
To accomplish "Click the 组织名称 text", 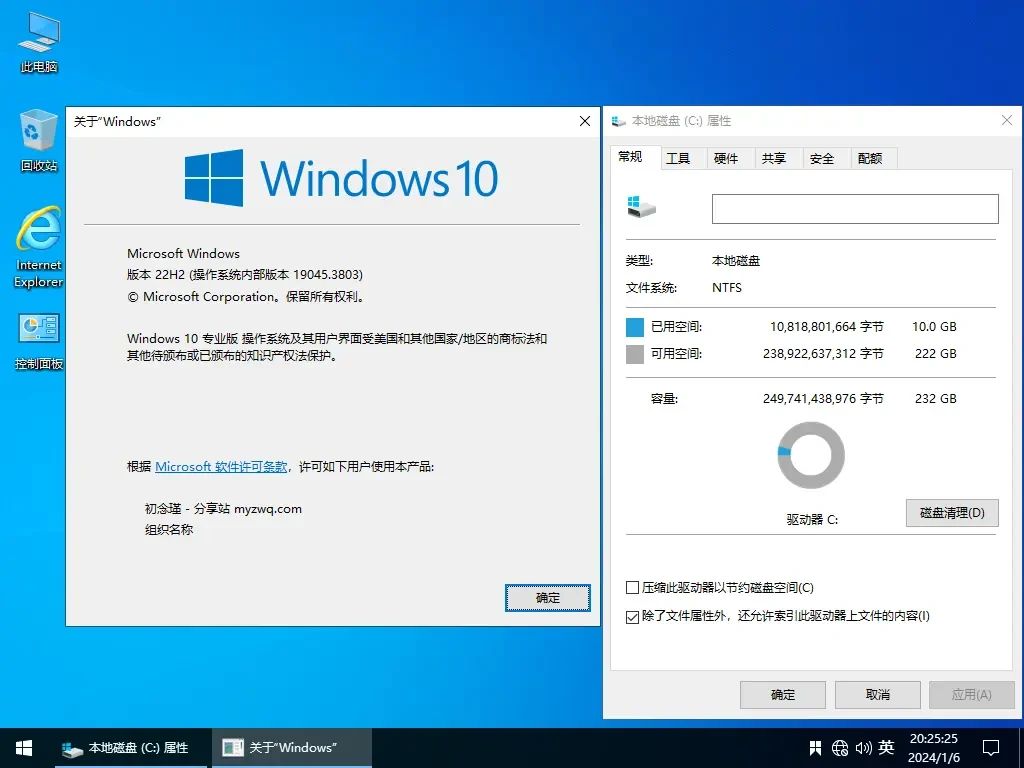I will tap(168, 530).
